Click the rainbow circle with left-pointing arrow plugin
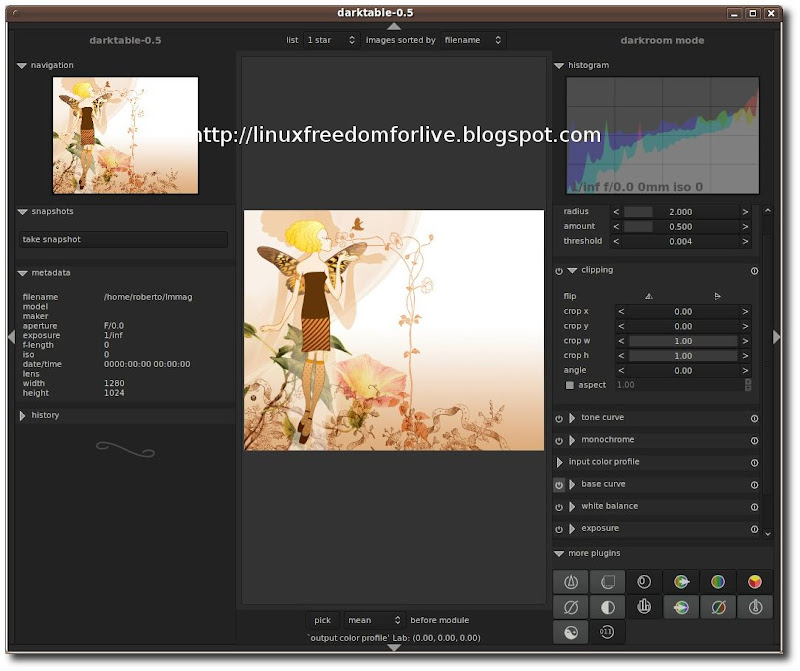 point(681,607)
